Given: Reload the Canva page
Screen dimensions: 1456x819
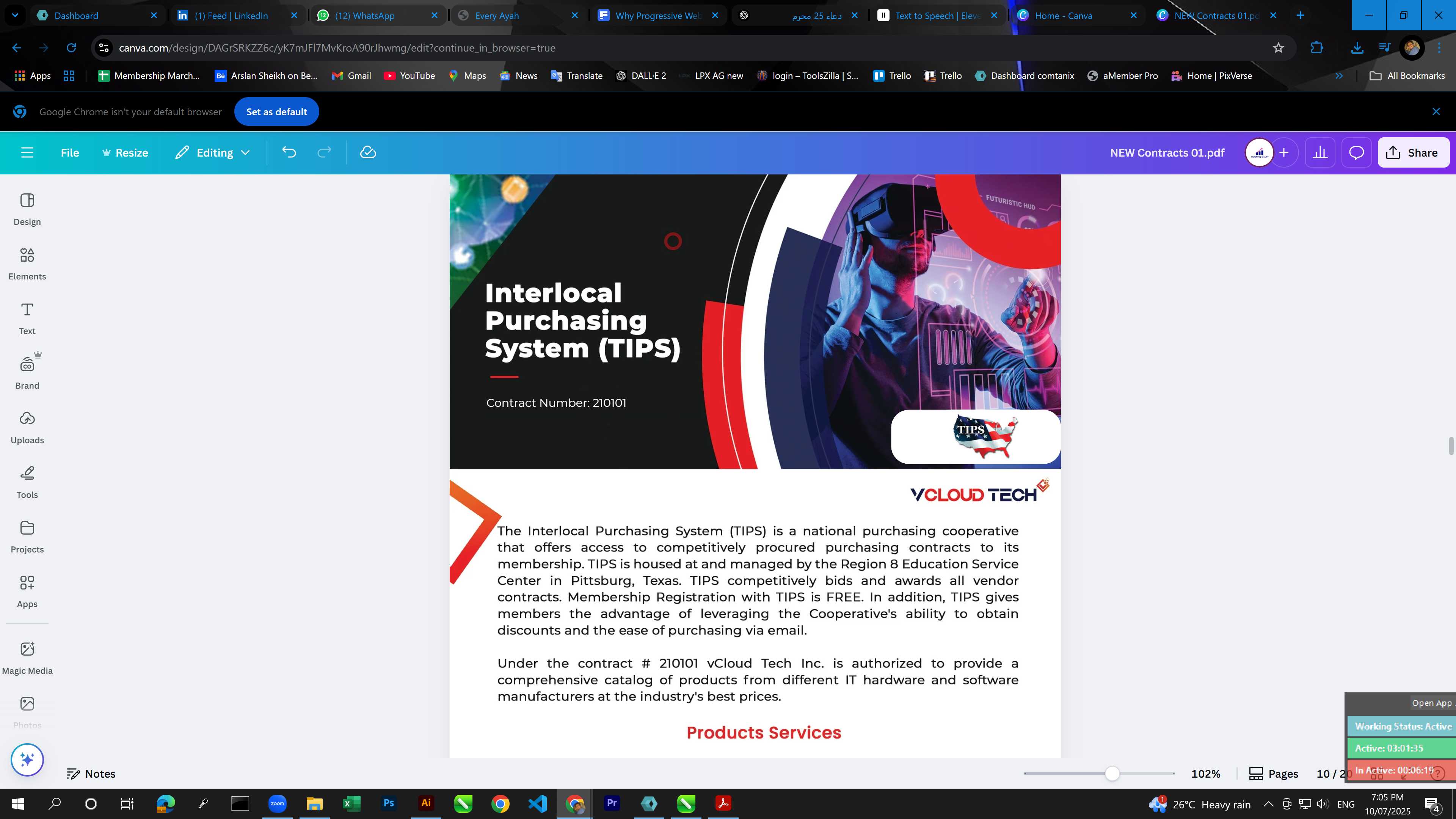Looking at the screenshot, I should point(71,48).
